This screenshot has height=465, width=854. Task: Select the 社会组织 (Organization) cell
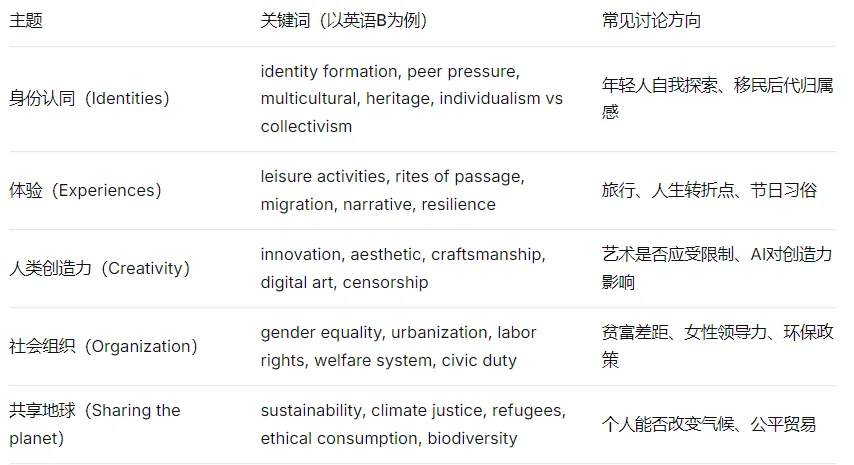pyautogui.click(x=103, y=346)
